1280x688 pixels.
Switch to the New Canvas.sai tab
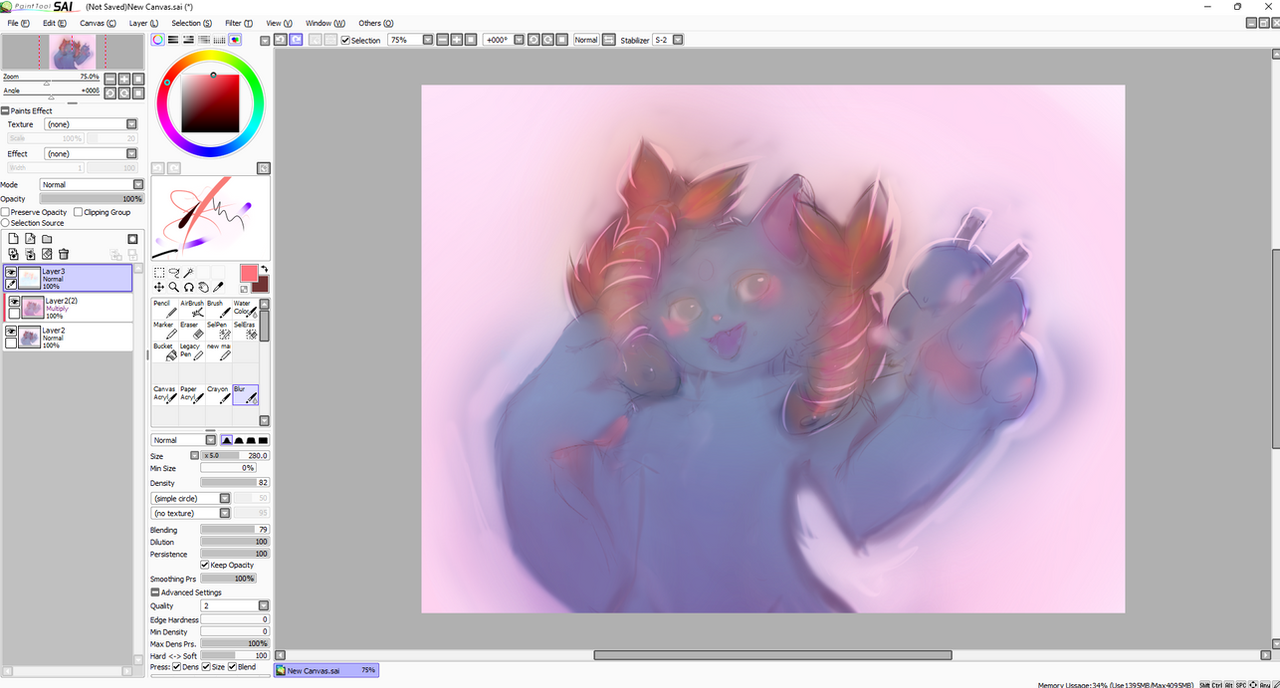click(x=326, y=671)
